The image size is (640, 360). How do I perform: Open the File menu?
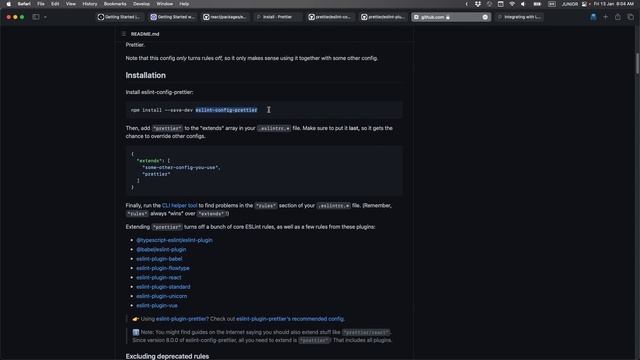click(41, 4)
